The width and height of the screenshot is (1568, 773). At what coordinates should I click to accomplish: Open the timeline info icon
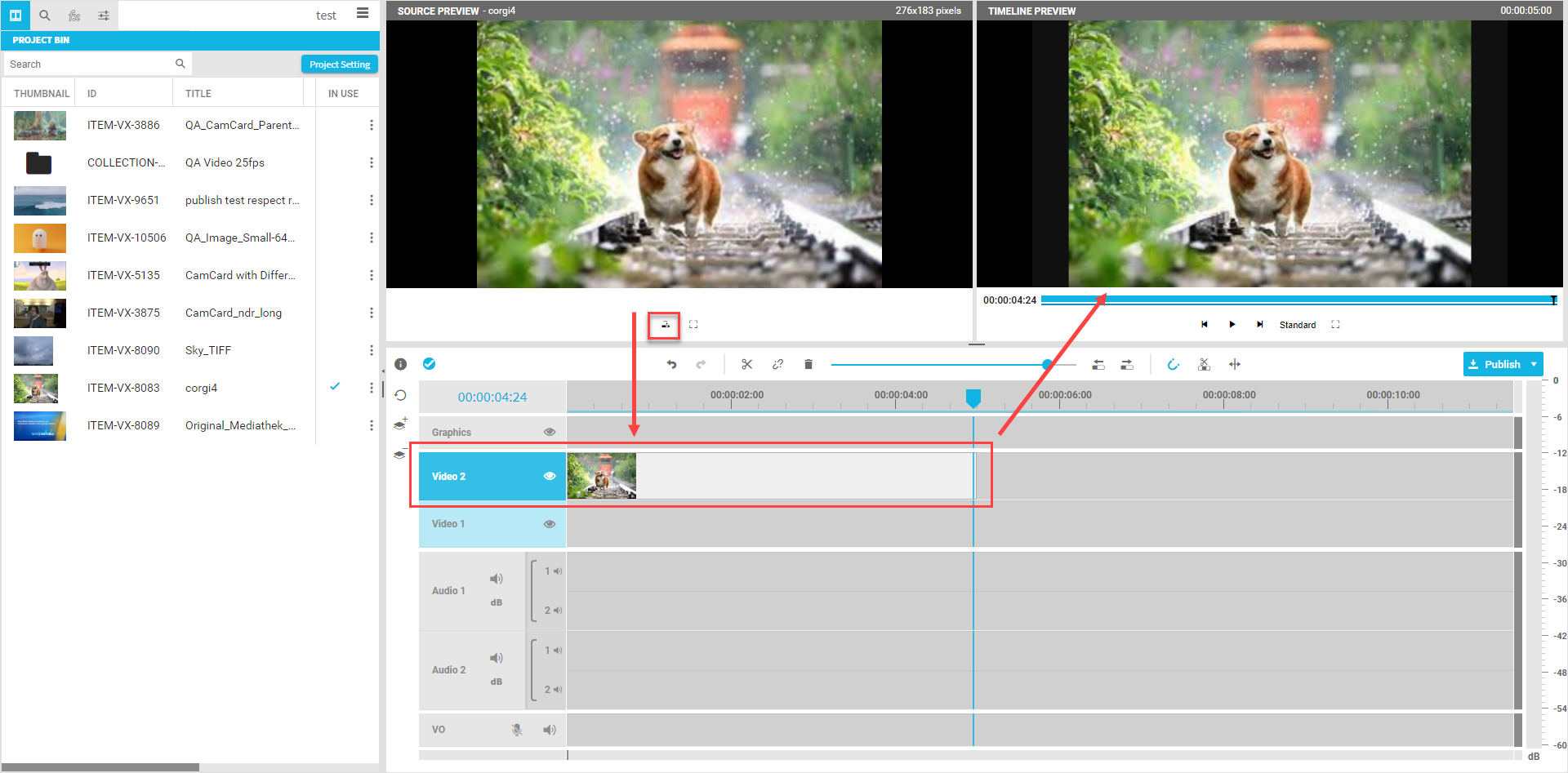400,364
